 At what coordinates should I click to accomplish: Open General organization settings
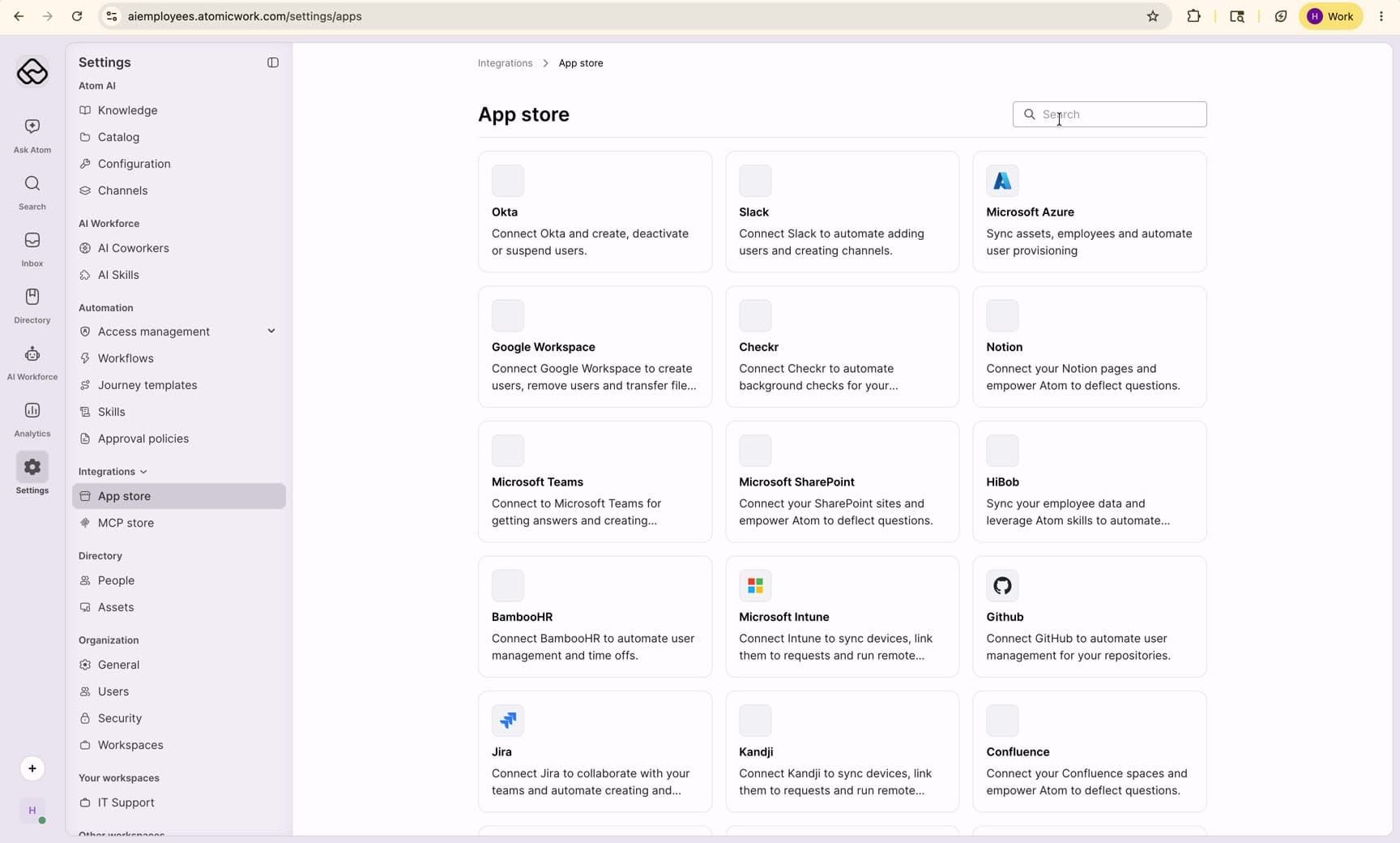pos(178,665)
